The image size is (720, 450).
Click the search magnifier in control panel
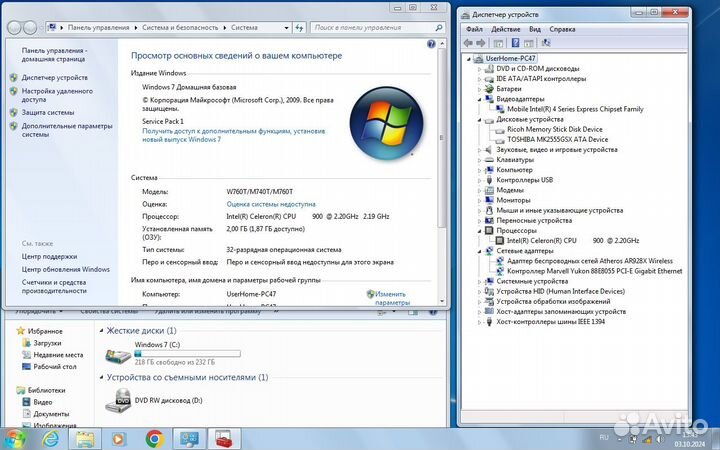(439, 28)
